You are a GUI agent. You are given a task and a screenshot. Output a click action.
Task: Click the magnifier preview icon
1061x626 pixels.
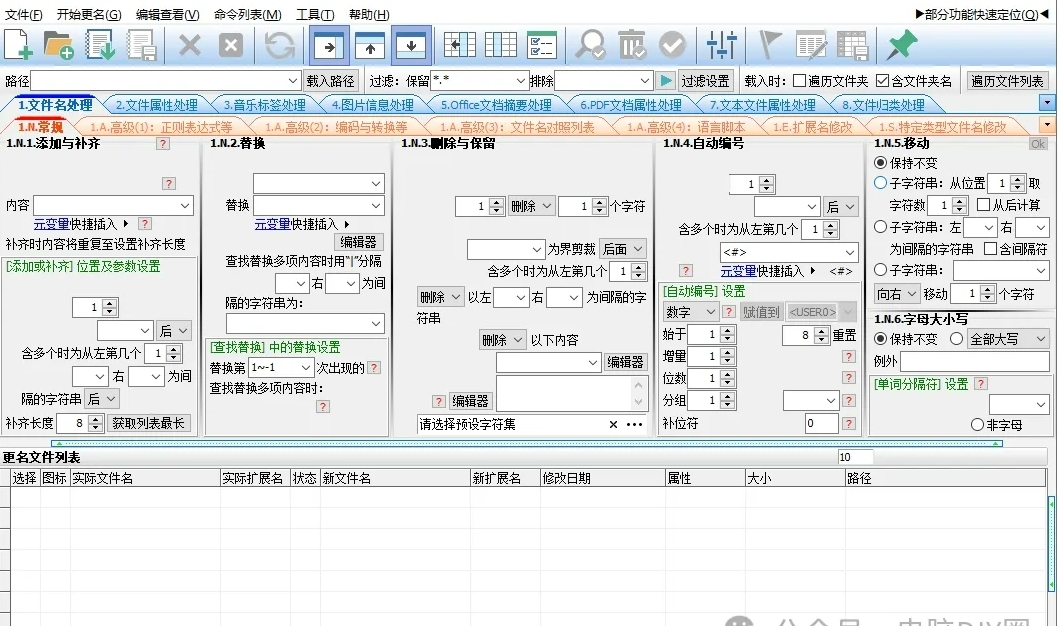(x=591, y=45)
